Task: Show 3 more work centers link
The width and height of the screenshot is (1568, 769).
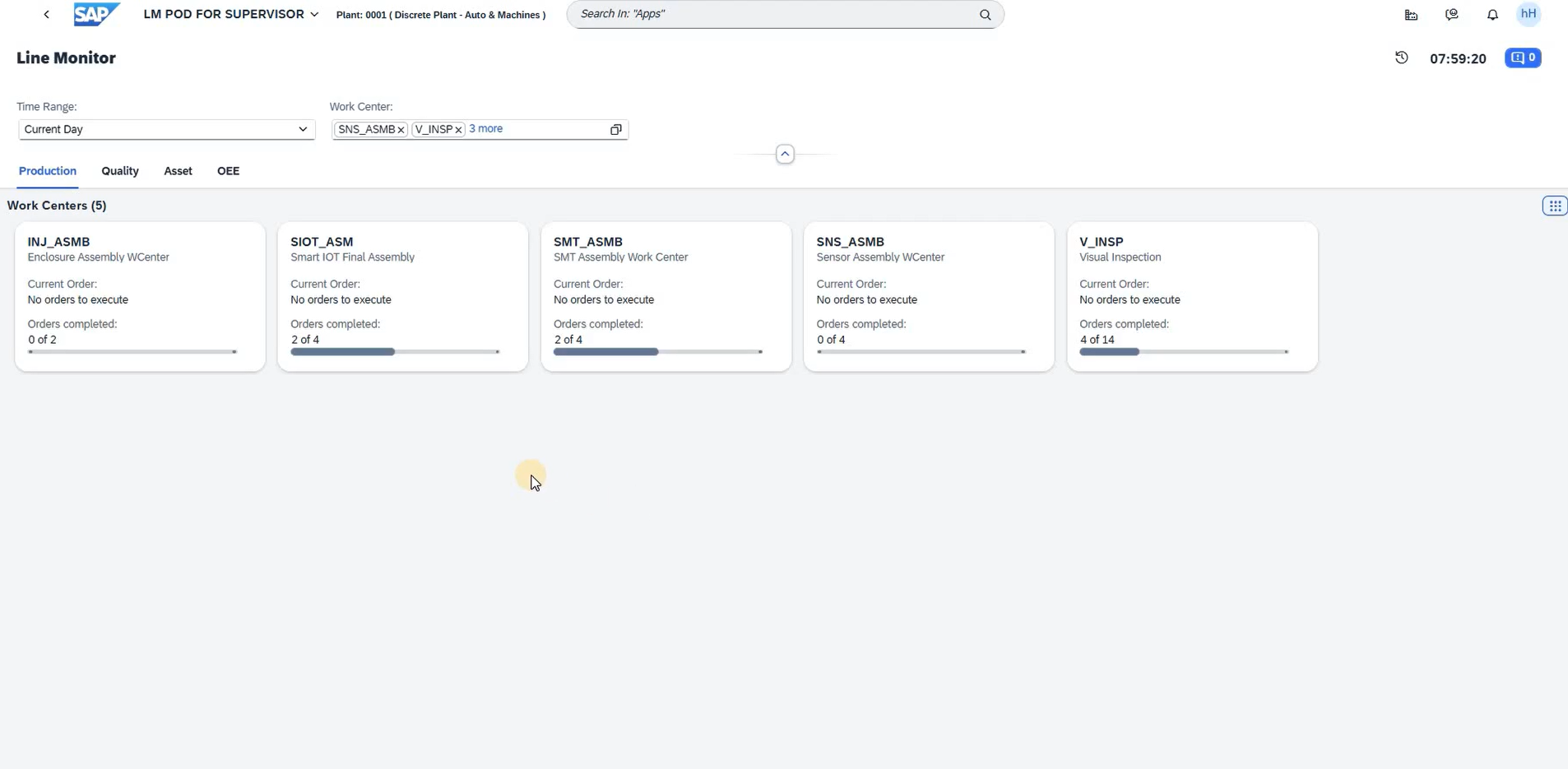Action: pos(485,129)
